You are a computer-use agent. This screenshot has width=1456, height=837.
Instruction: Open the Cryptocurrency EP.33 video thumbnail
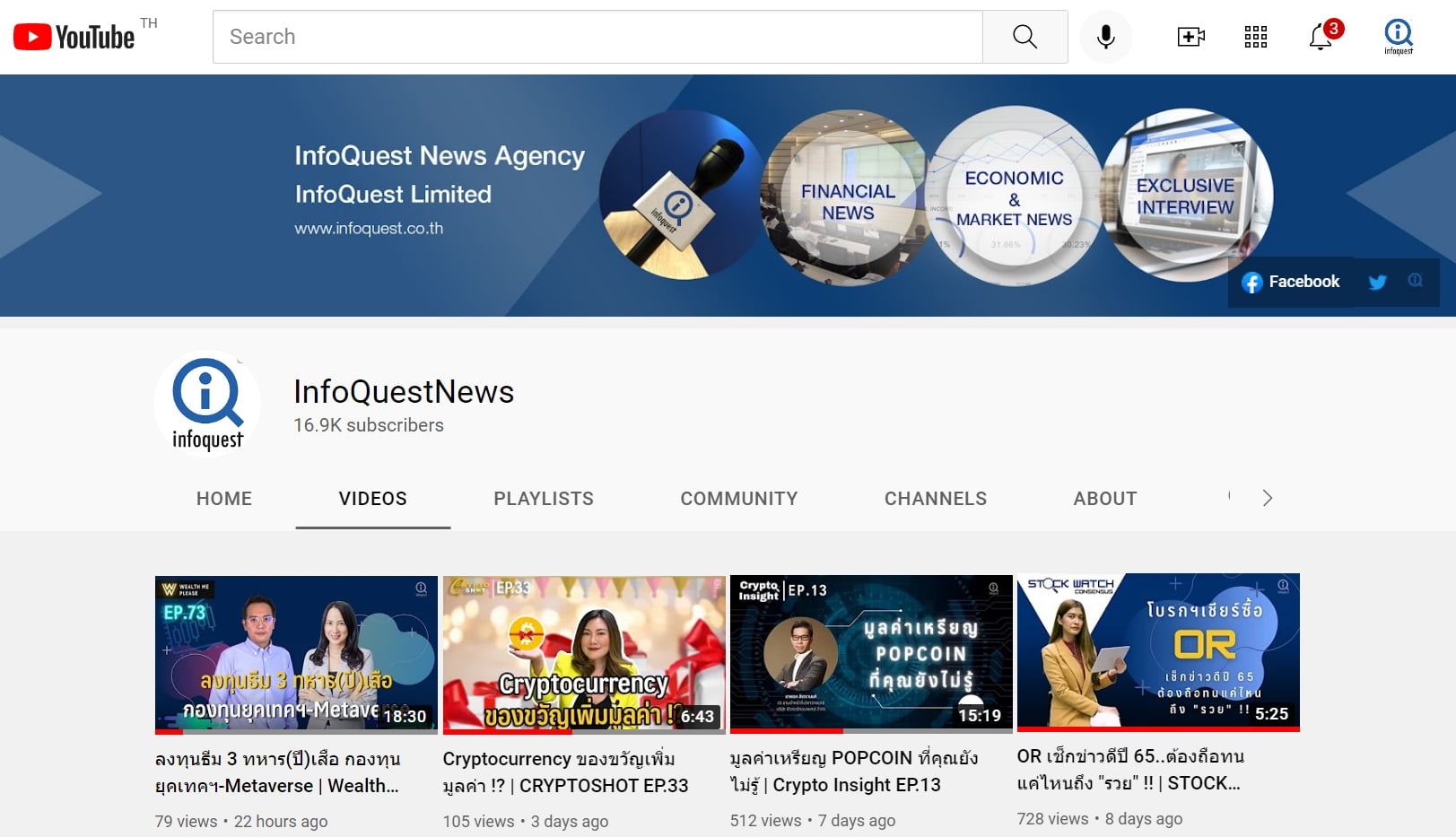[x=584, y=655]
